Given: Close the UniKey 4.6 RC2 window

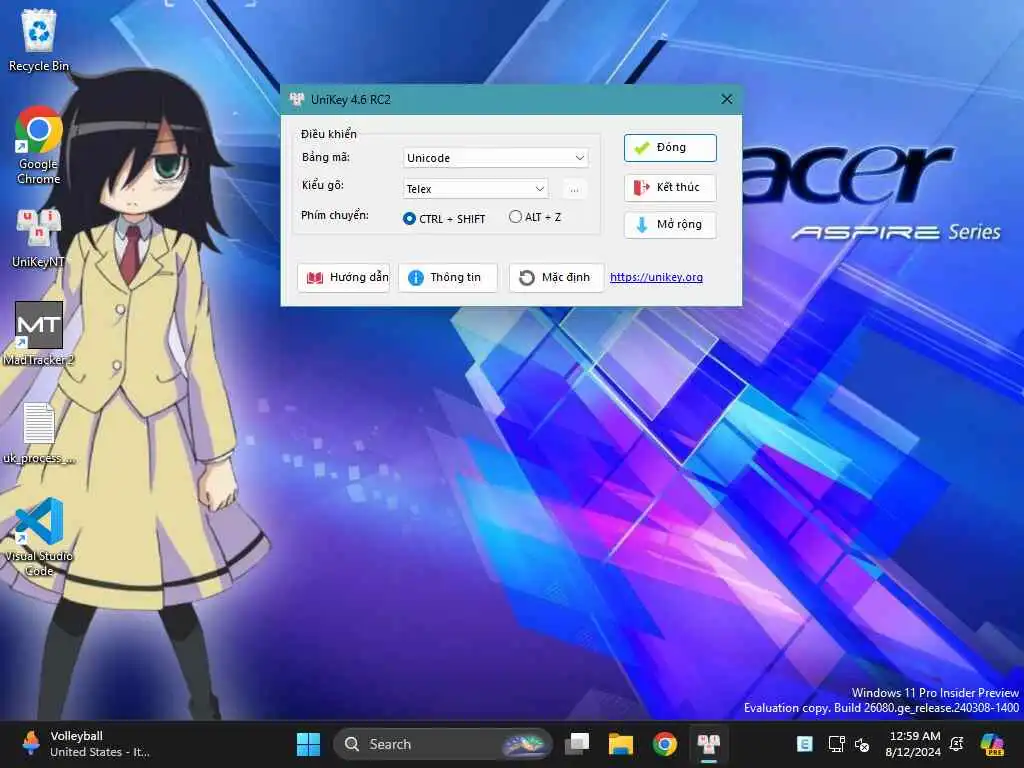Looking at the screenshot, I should (727, 99).
